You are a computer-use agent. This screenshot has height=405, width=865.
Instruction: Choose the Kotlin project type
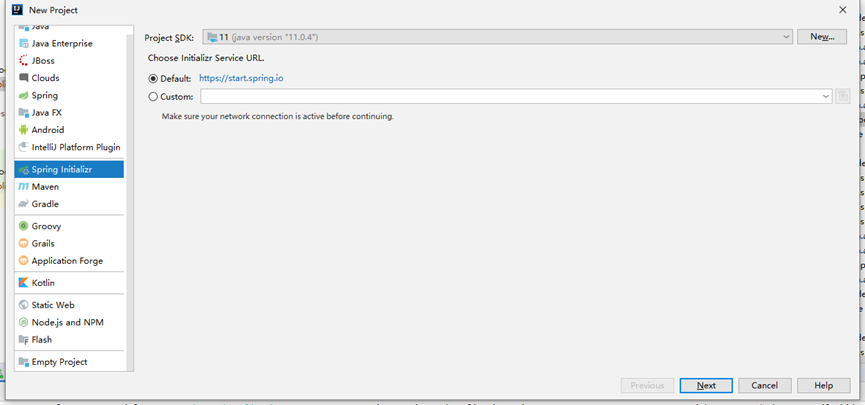(43, 283)
